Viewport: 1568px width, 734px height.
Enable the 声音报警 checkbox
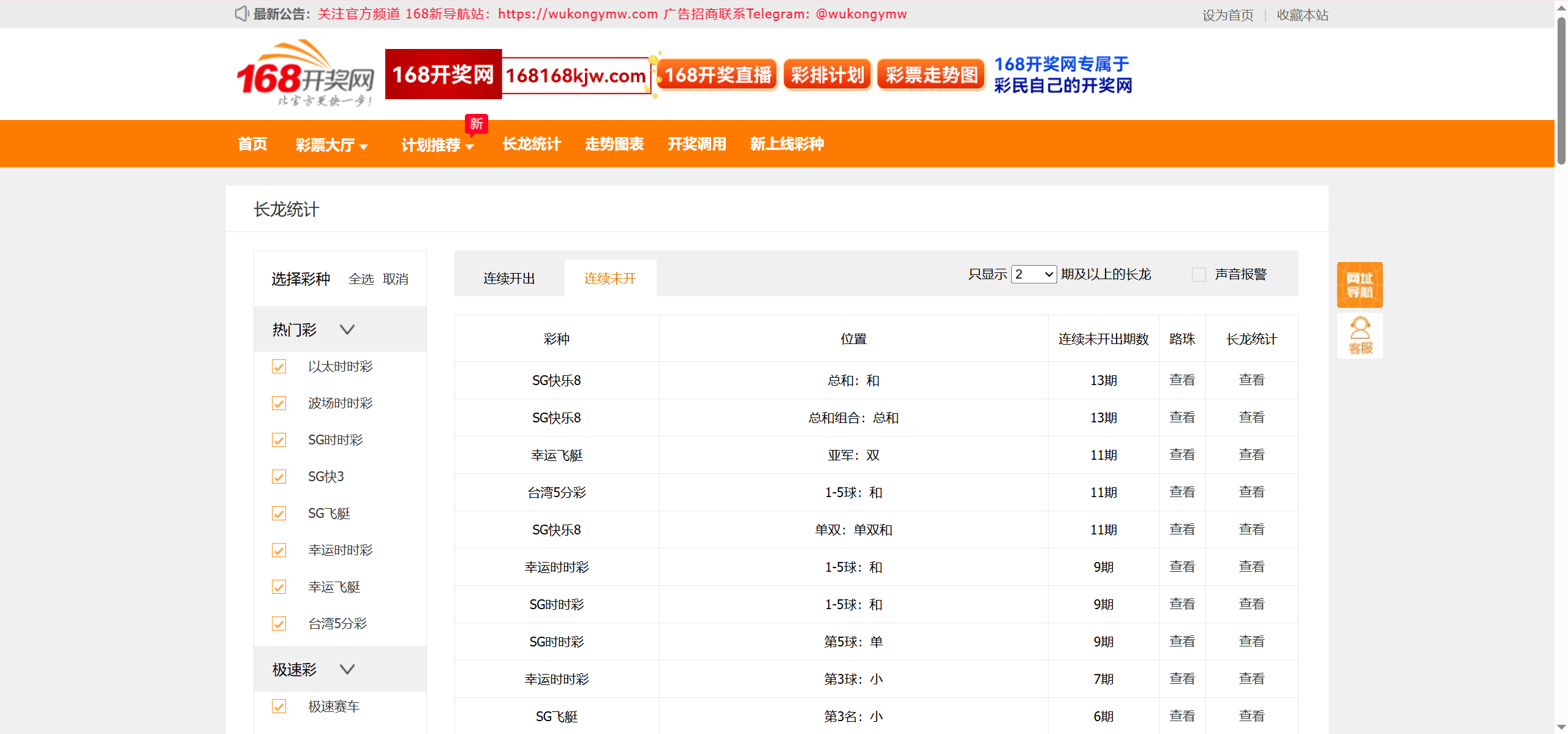(x=1199, y=274)
